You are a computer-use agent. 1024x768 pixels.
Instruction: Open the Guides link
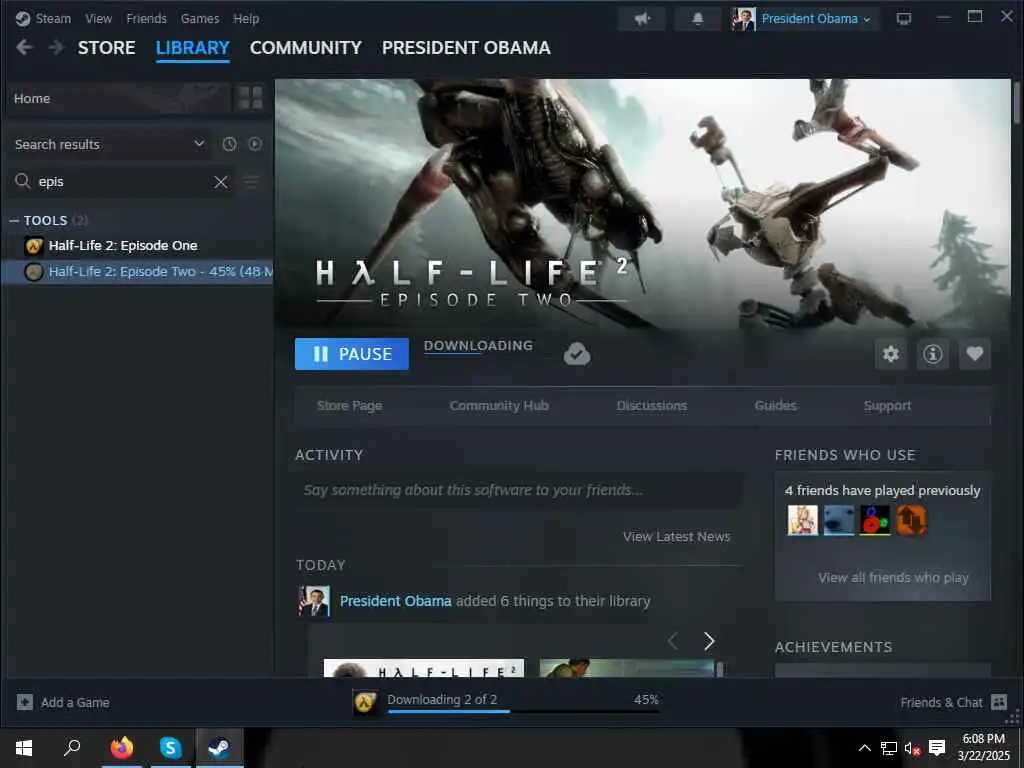tap(775, 406)
